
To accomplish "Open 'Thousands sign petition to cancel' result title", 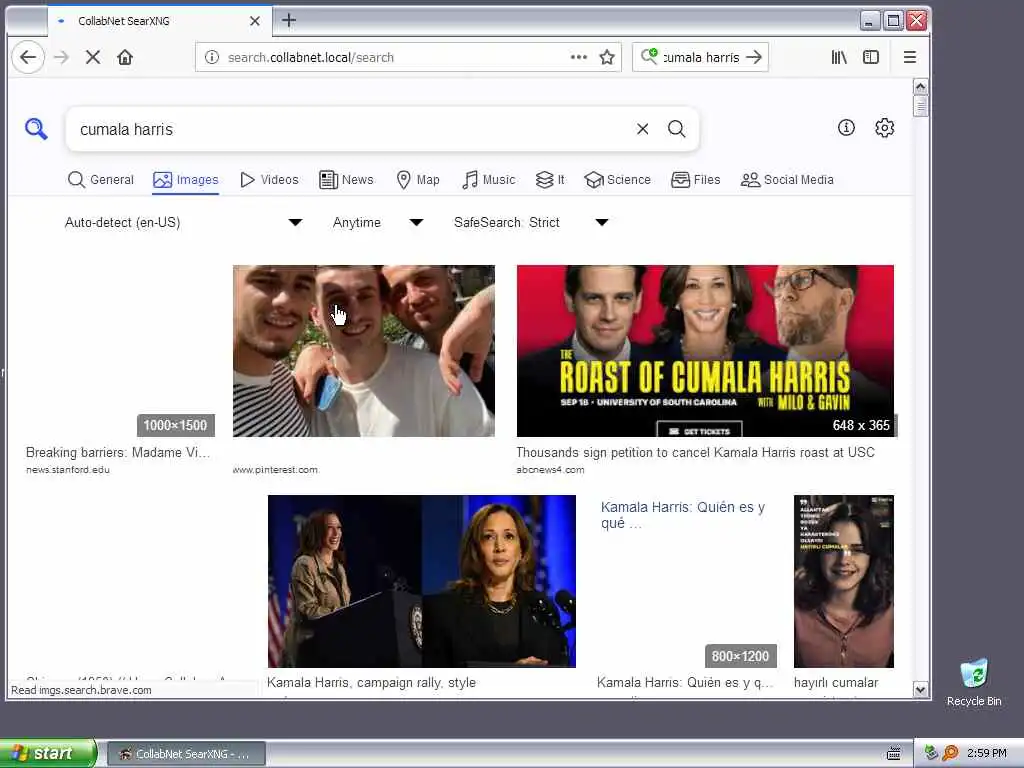I will 696,453.
